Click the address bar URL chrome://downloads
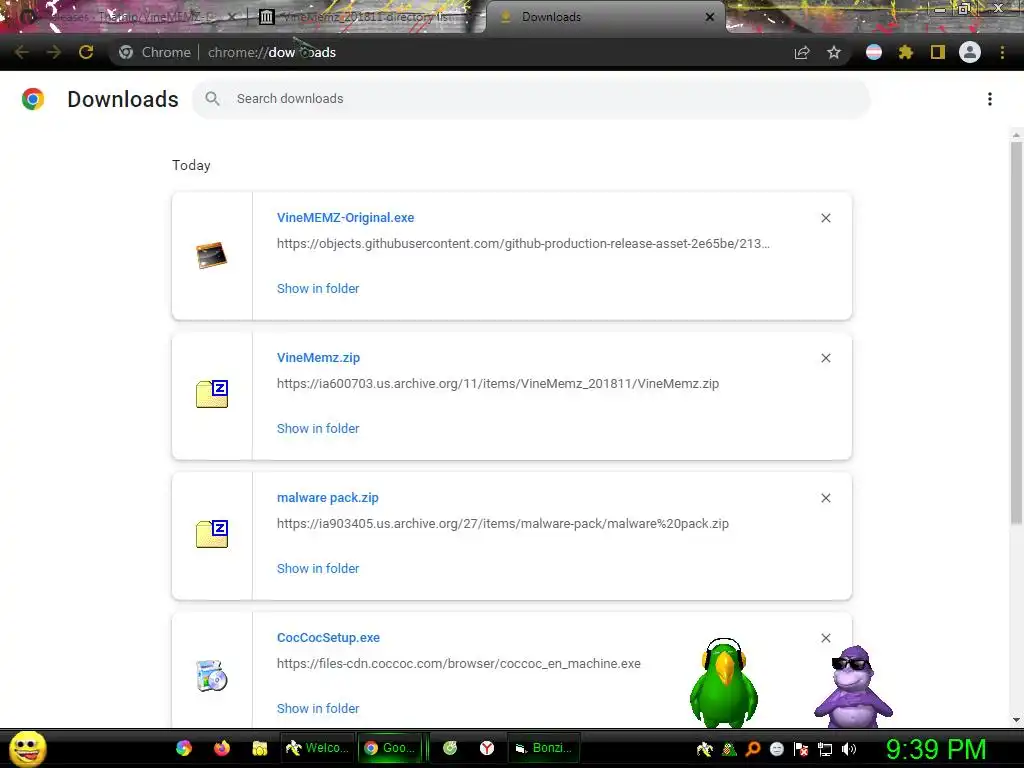Image resolution: width=1024 pixels, height=768 pixels. tap(272, 52)
